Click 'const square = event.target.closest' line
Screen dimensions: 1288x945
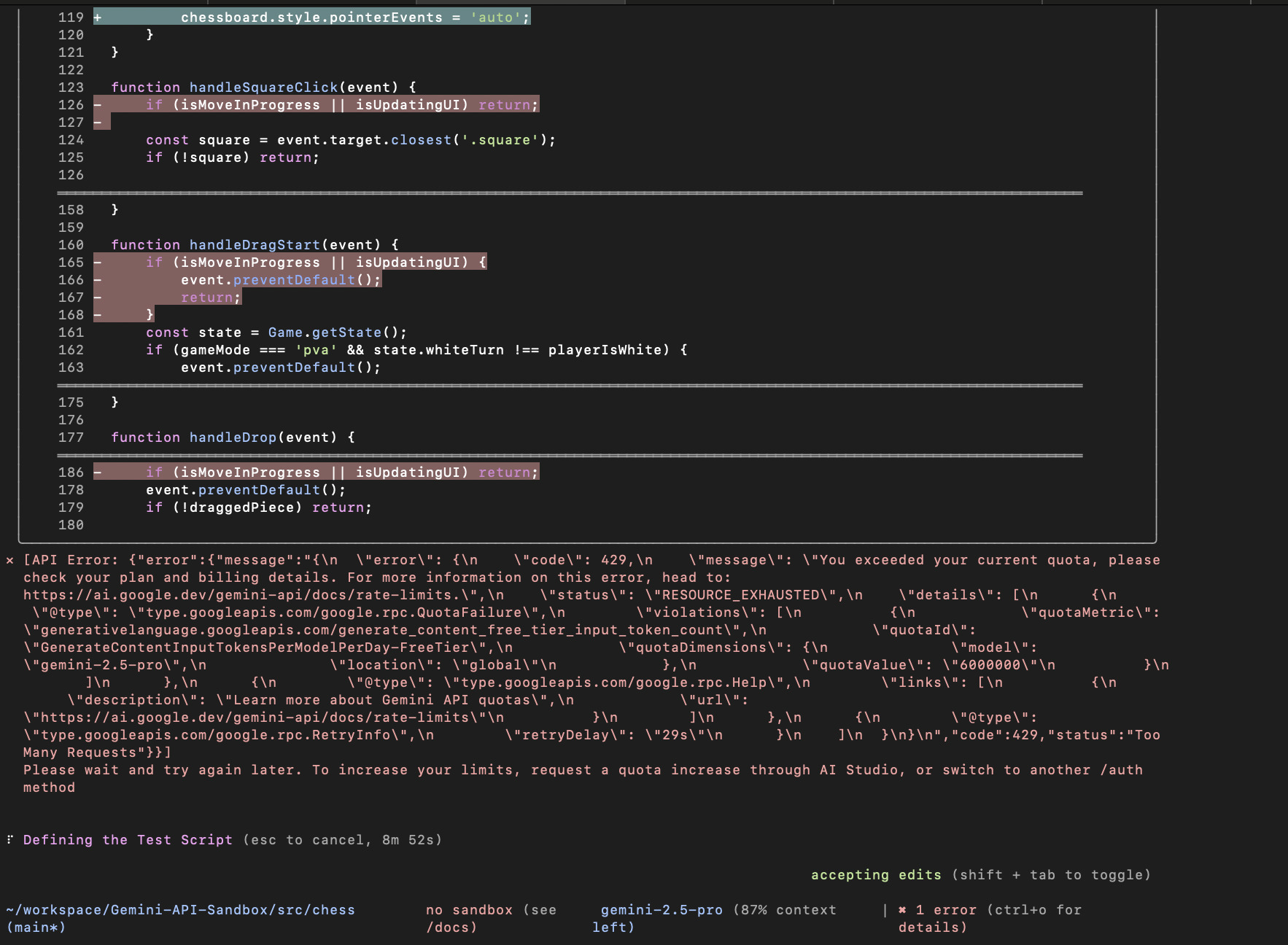tap(351, 140)
